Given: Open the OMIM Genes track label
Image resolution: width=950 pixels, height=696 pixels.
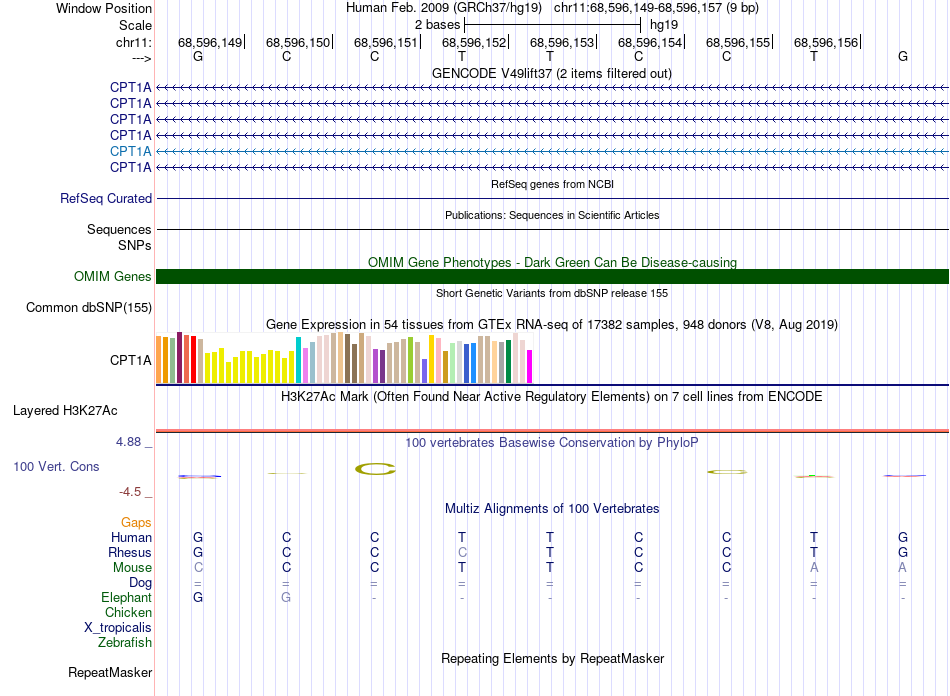Looking at the screenshot, I should [112, 277].
